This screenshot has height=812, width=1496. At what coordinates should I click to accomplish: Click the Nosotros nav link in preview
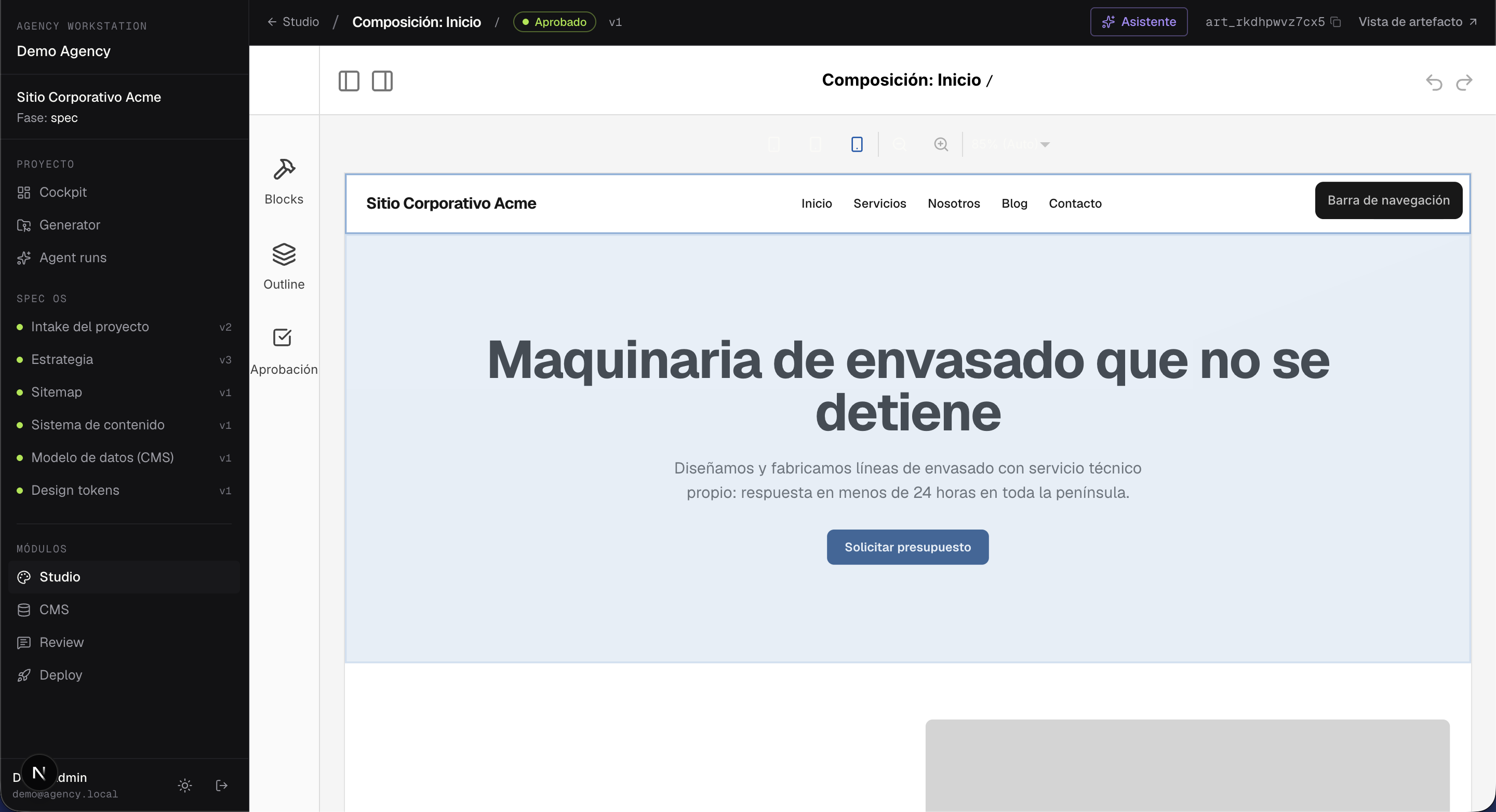click(954, 203)
